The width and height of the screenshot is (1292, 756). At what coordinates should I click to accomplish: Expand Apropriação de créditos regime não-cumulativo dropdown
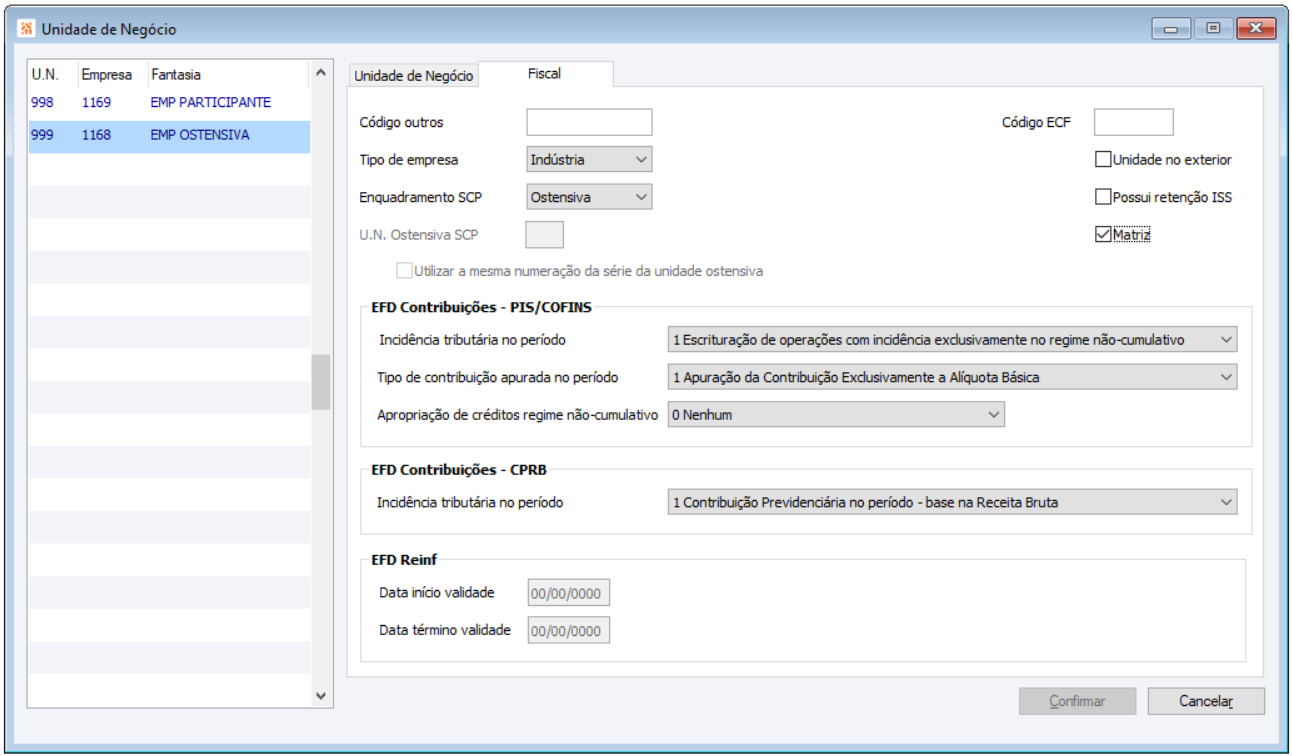[836, 415]
